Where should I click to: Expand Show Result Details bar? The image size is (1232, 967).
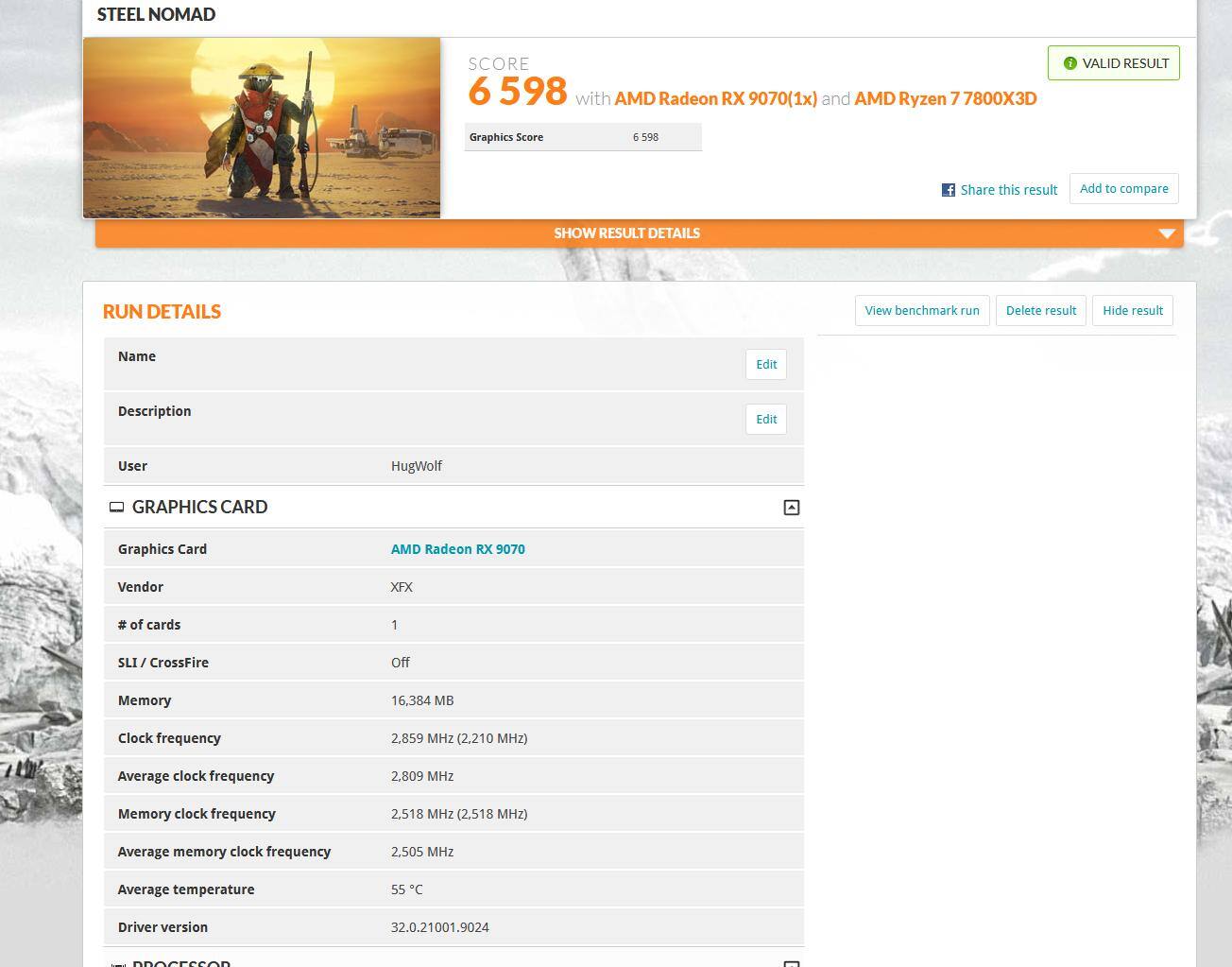[x=626, y=233]
